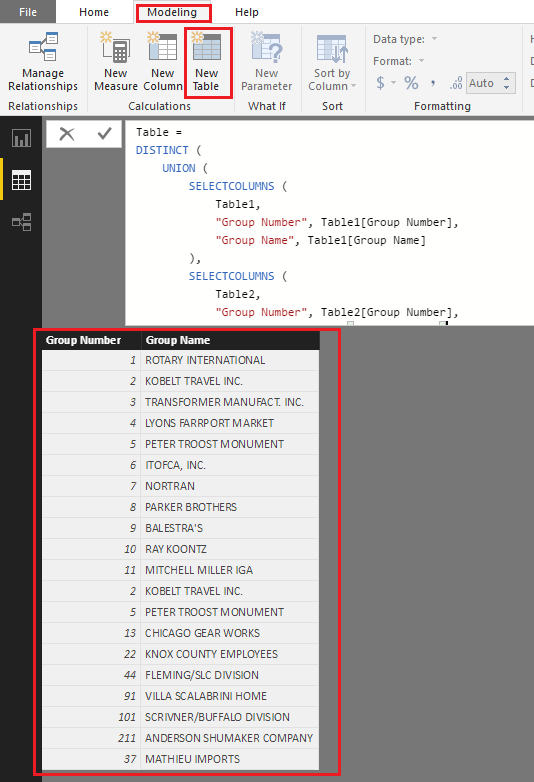Apply currency format with dollar icon
This screenshot has width=534, height=782.
pyautogui.click(x=380, y=83)
